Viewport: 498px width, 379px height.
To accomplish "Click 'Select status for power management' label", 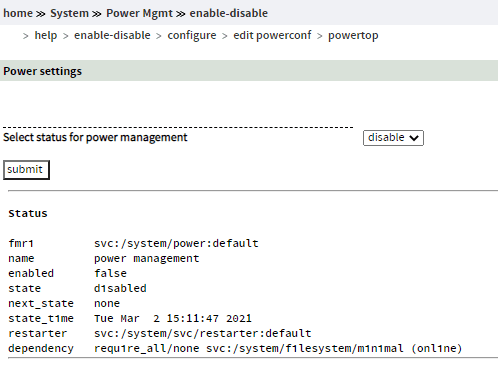I will [x=95, y=137].
